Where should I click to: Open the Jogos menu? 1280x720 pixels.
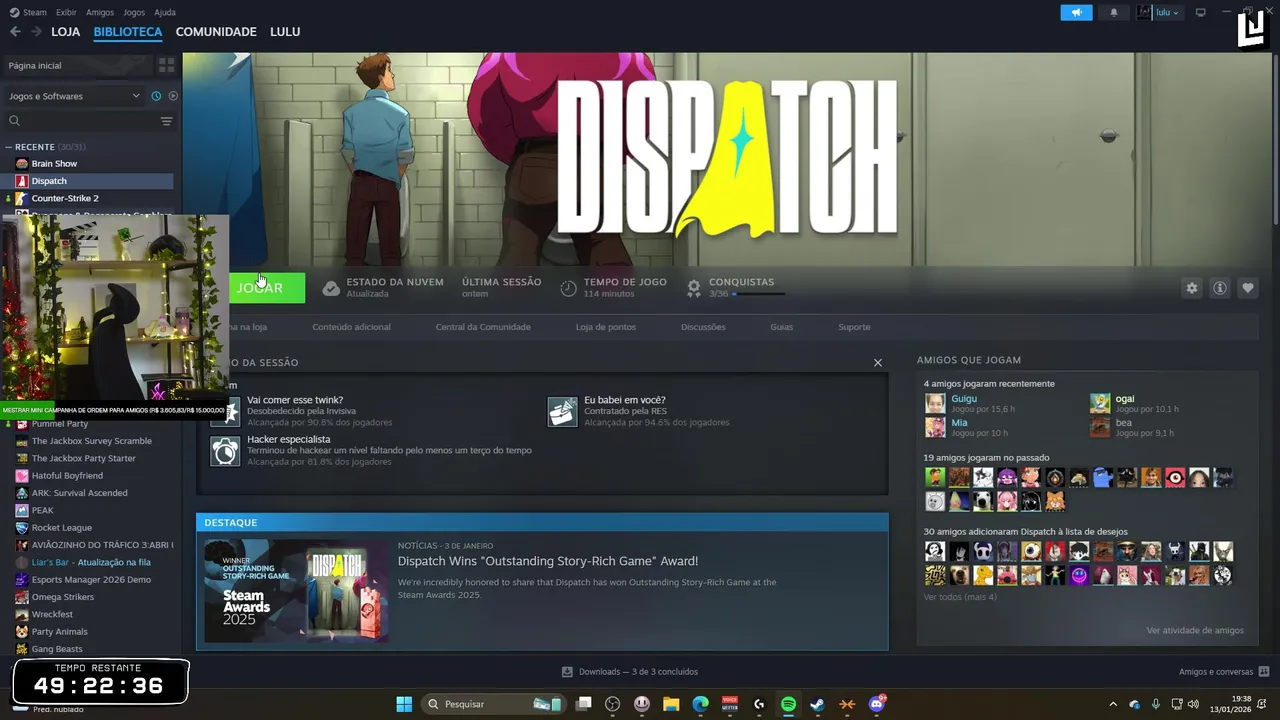click(x=133, y=12)
